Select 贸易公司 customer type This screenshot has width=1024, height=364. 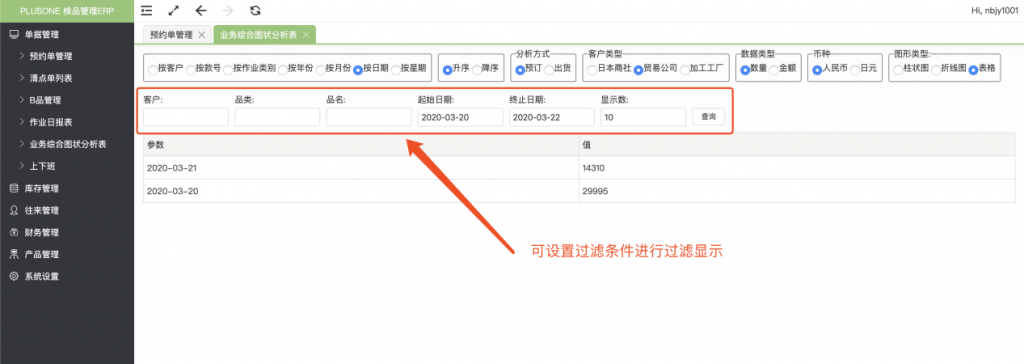[x=638, y=69]
